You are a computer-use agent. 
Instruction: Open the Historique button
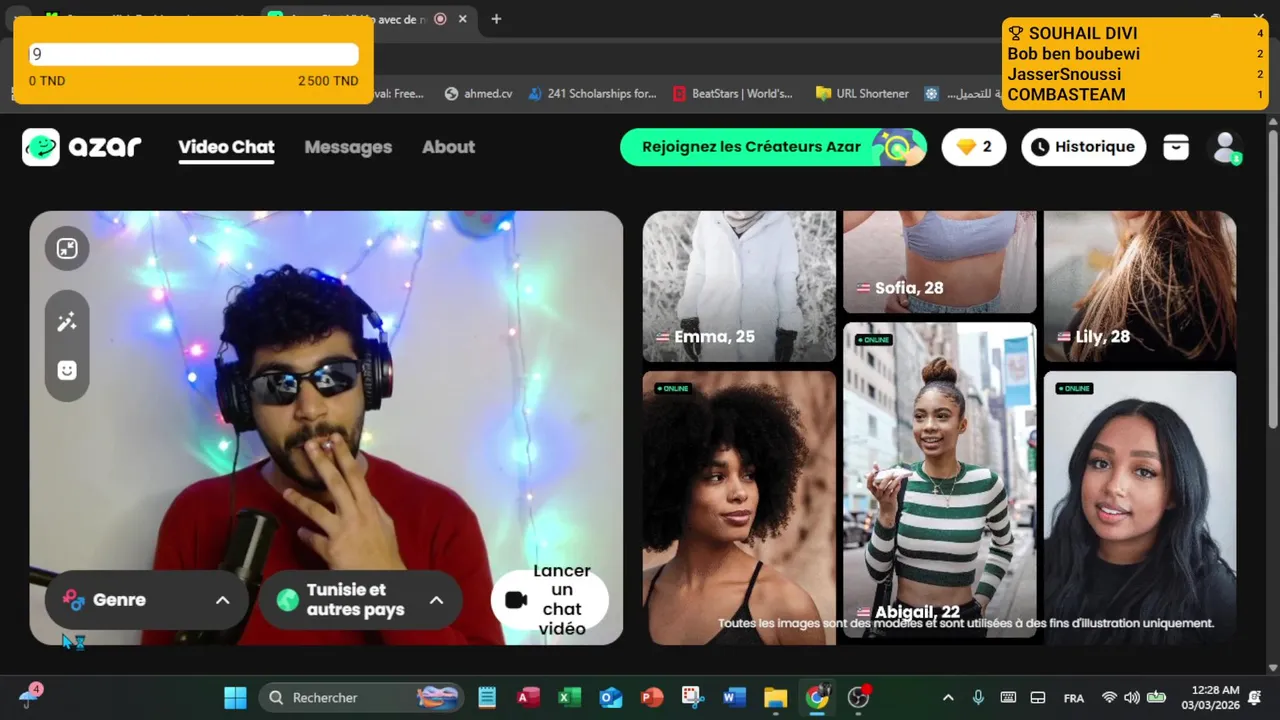(1084, 147)
